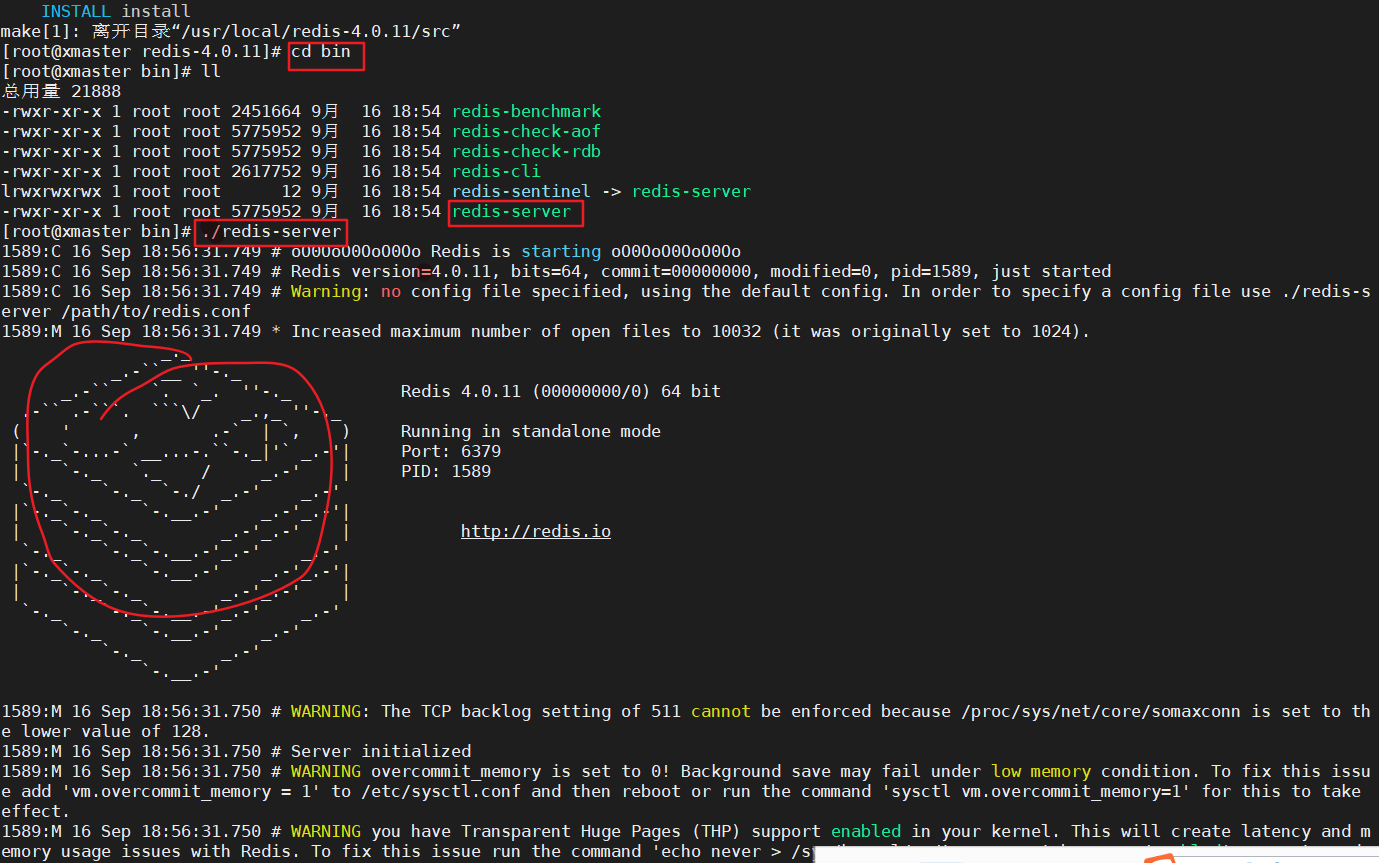The height and width of the screenshot is (863, 1379).
Task: Click the 'Server initialized' message
Action: coord(381,751)
